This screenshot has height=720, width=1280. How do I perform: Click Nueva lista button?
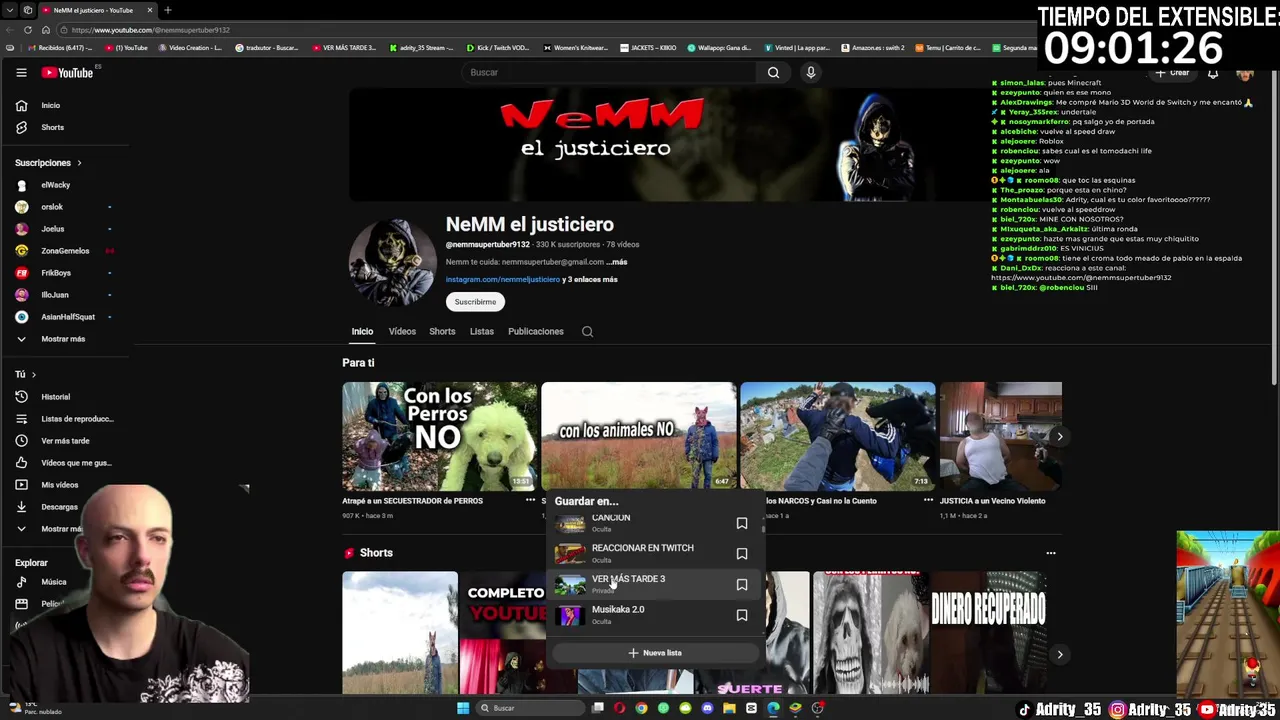pyautogui.click(x=656, y=653)
